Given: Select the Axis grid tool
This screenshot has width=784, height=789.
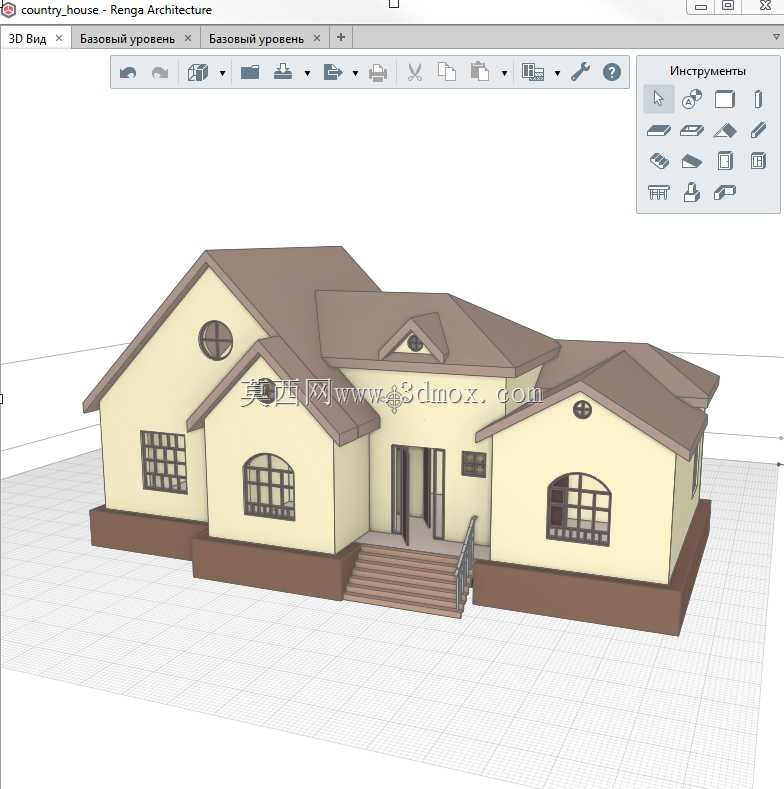Looking at the screenshot, I should [692, 99].
